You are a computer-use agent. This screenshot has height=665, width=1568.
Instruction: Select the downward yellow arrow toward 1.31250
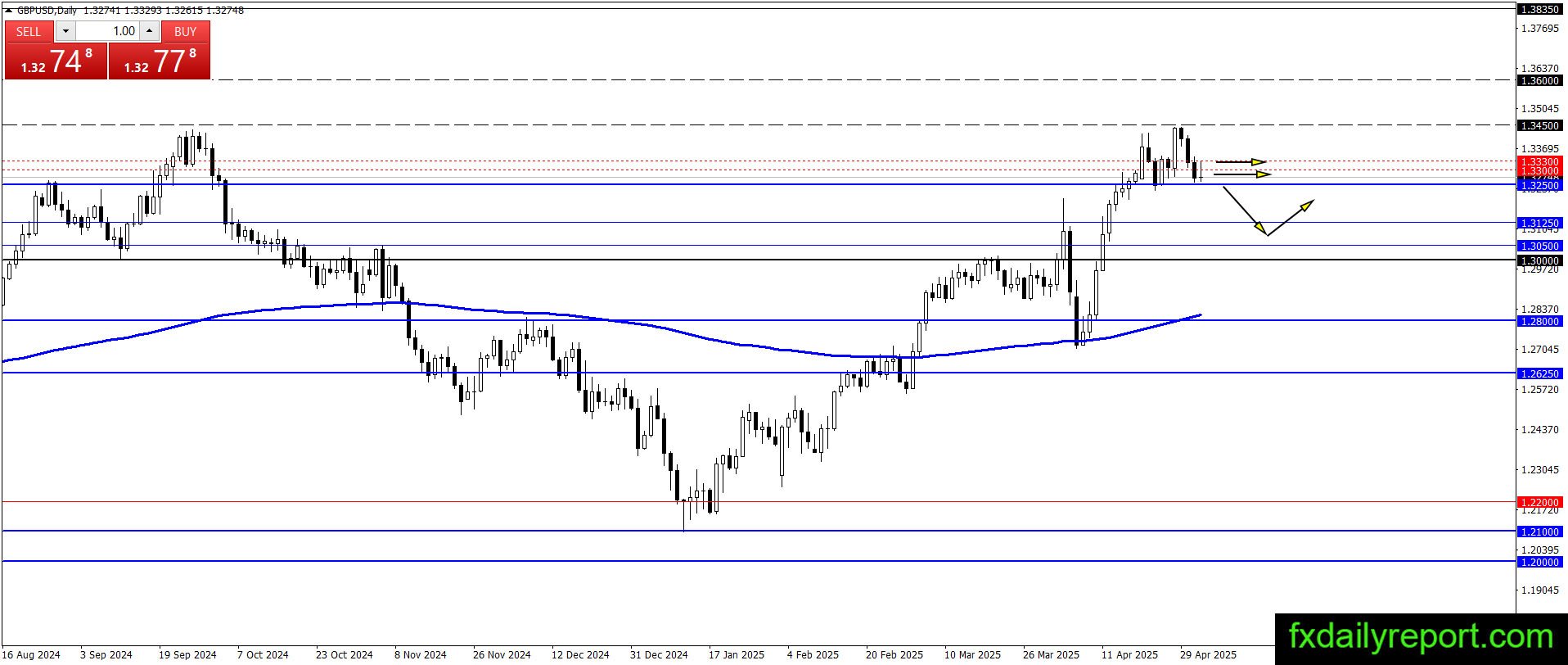coord(1245,210)
